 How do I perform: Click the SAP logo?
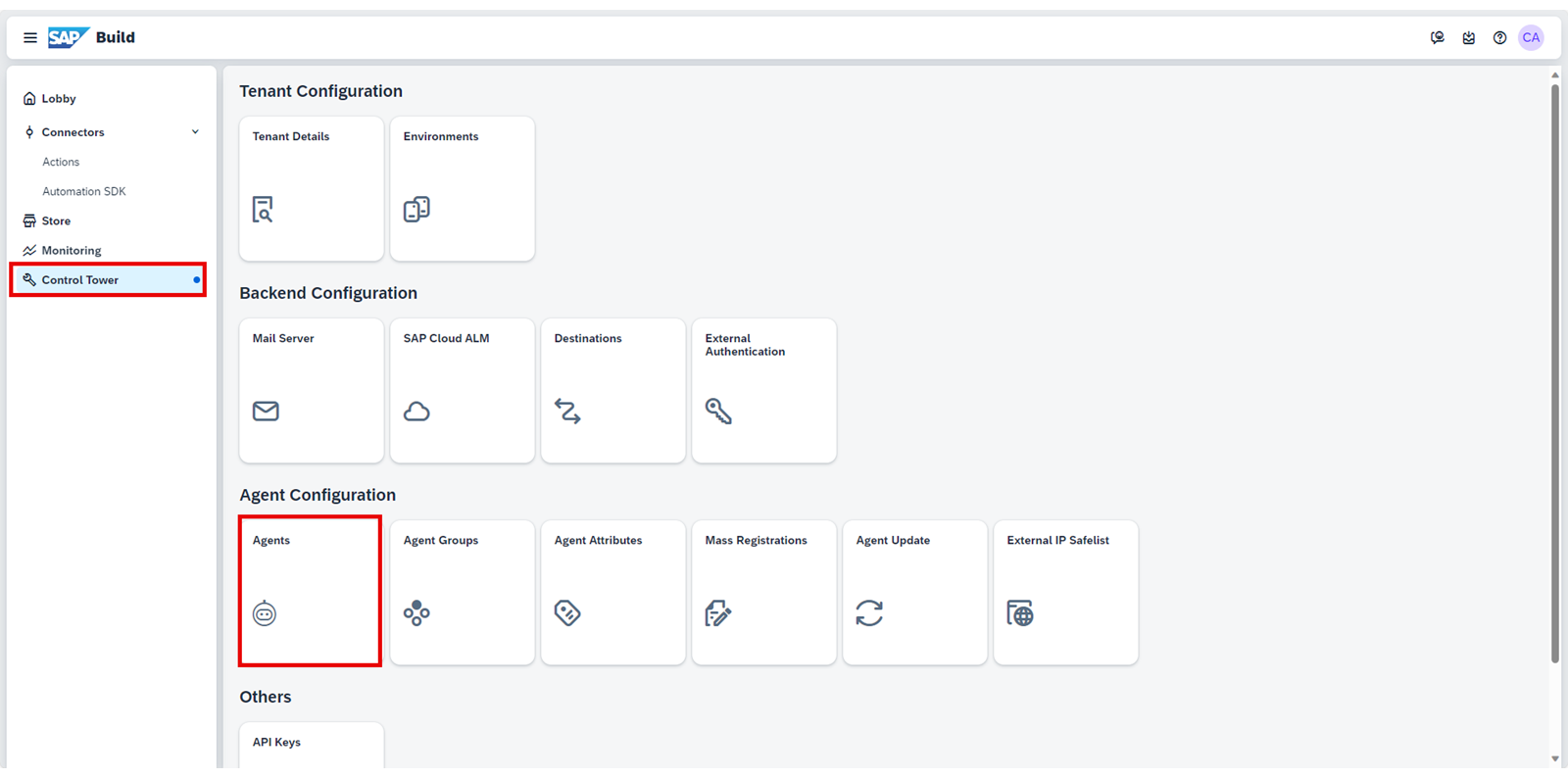click(x=69, y=37)
